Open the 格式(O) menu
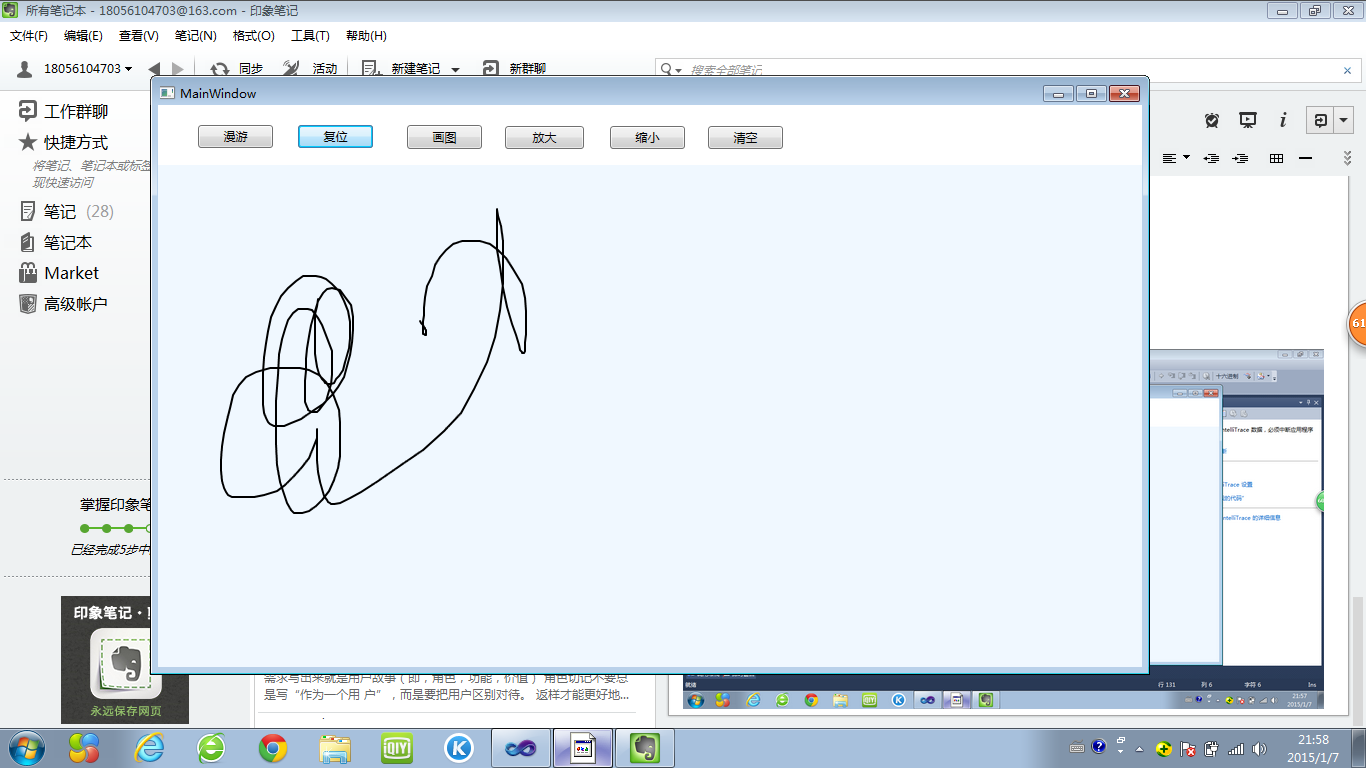1366x768 pixels. pyautogui.click(x=253, y=36)
